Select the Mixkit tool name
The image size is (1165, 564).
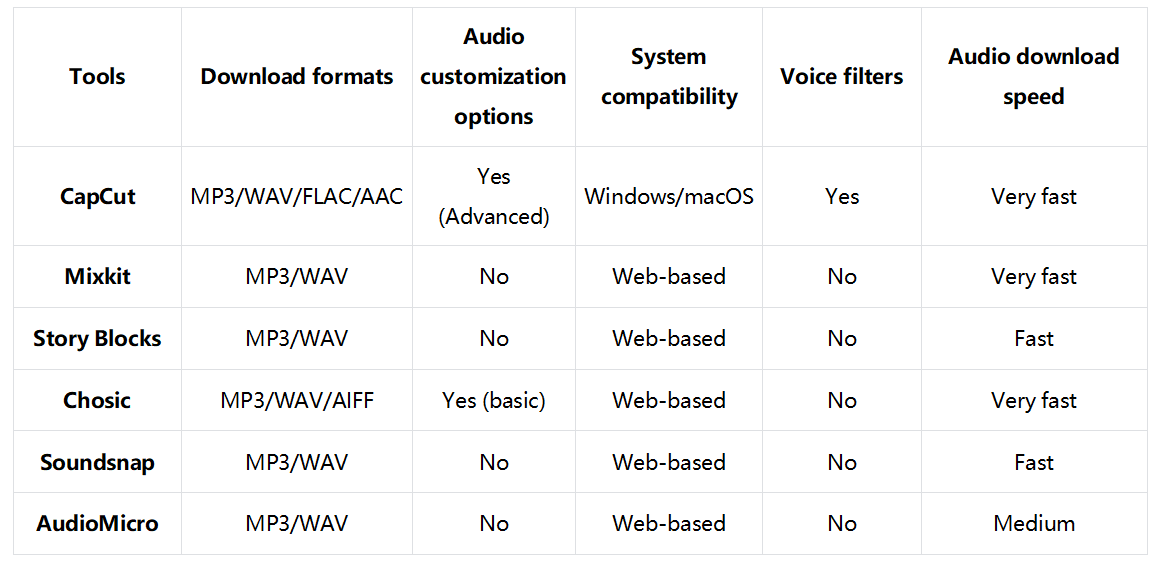pyautogui.click(x=97, y=276)
